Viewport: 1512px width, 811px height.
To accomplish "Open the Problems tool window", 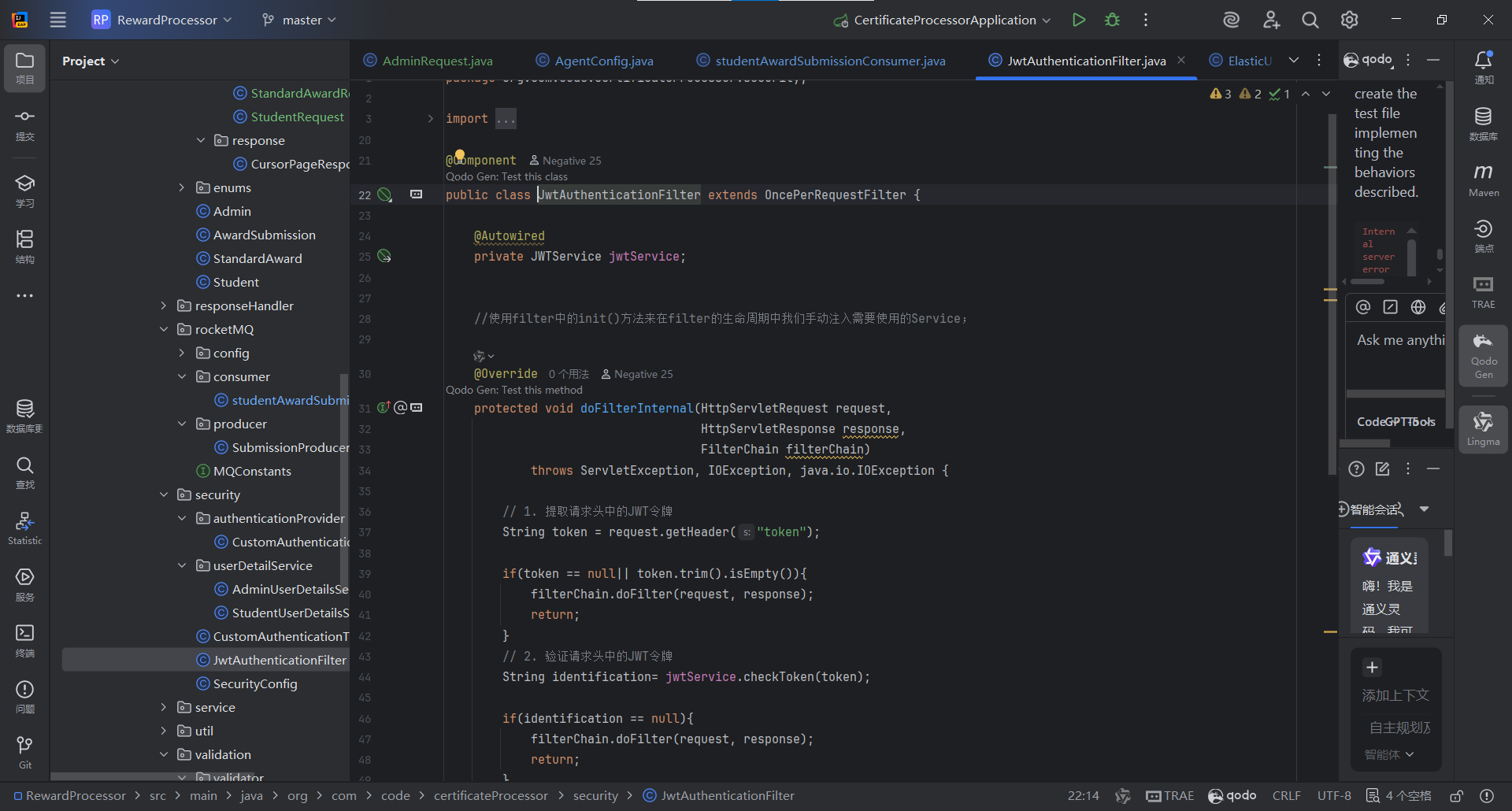I will click(x=25, y=697).
